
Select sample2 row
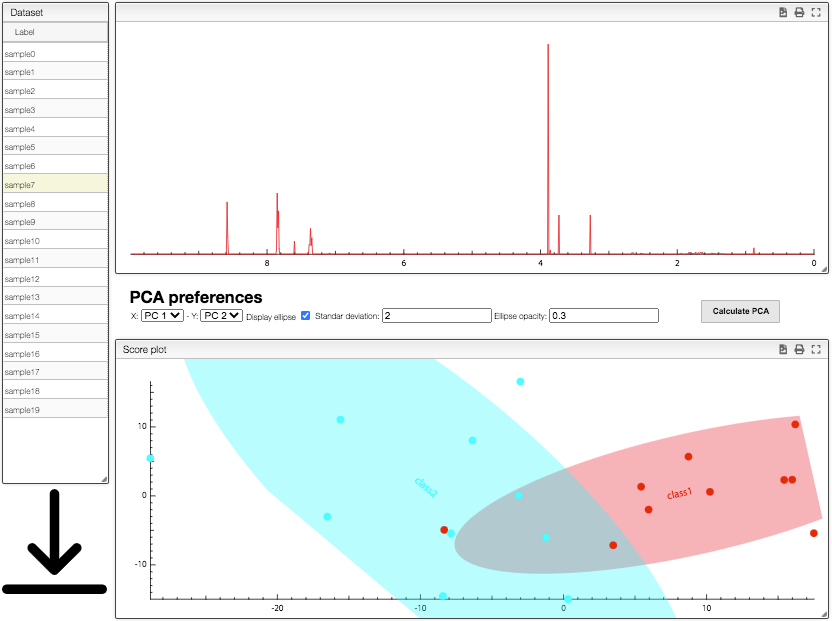[55, 91]
